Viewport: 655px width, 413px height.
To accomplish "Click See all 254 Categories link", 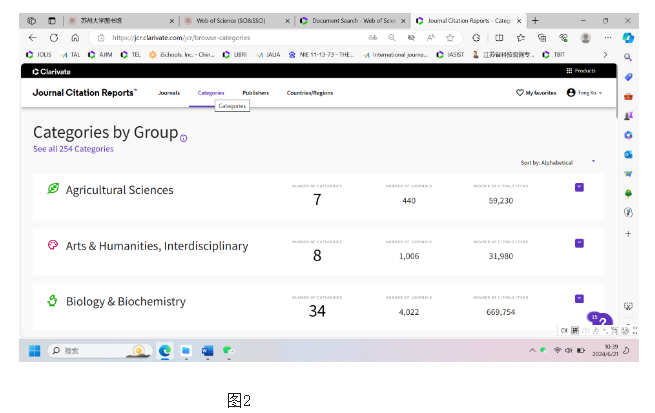I will click(x=73, y=149).
